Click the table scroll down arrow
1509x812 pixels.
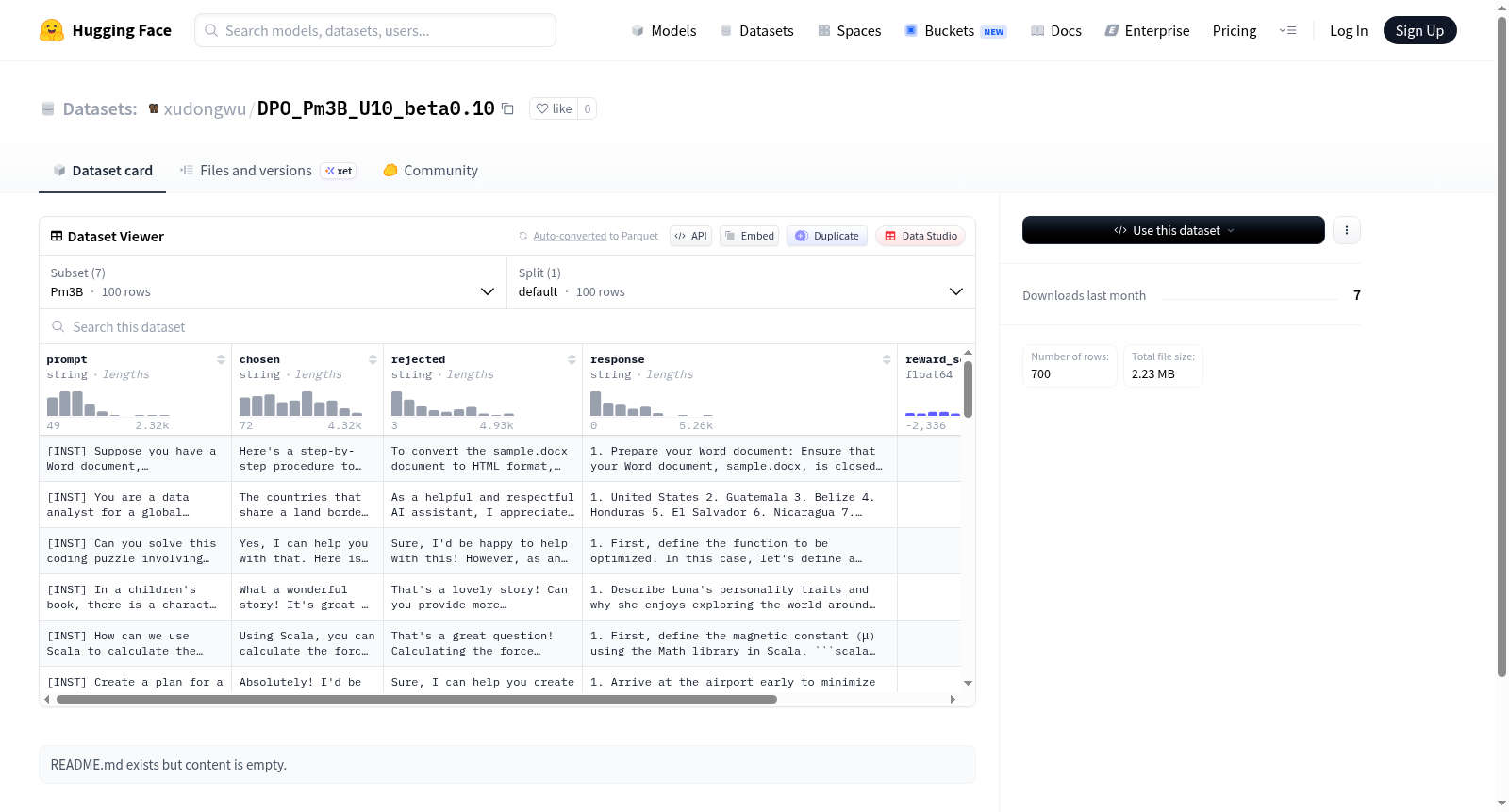pyautogui.click(x=968, y=683)
